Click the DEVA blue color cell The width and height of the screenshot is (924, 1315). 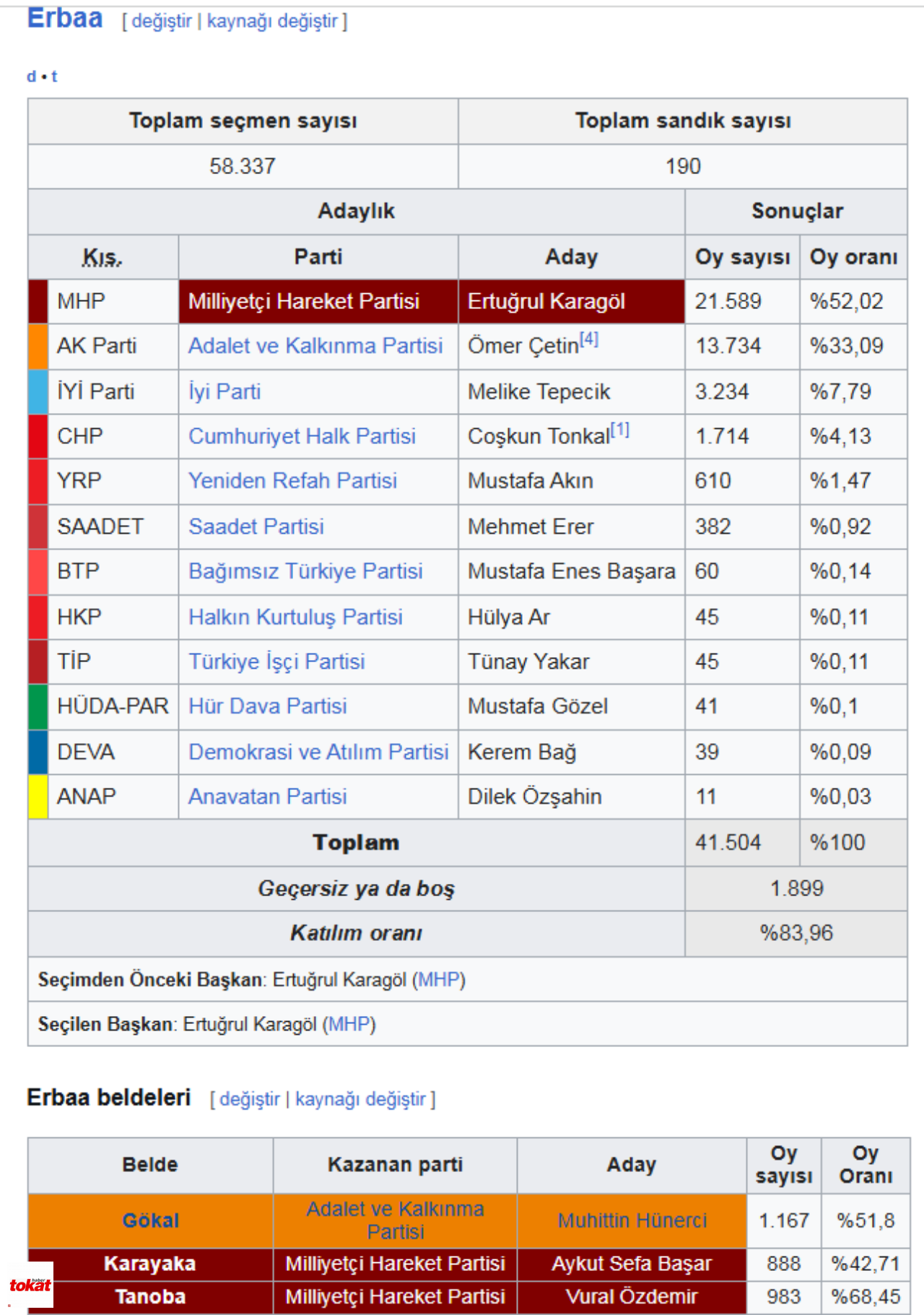pos(38,752)
